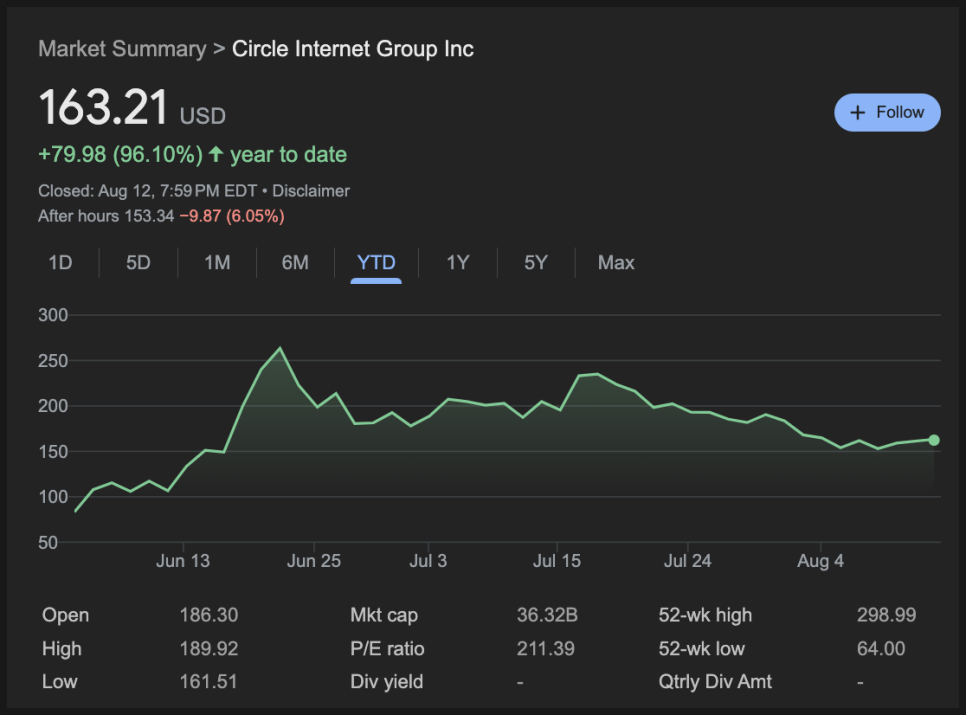Open the Disclaimer link
The height and width of the screenshot is (715, 966).
(x=311, y=191)
